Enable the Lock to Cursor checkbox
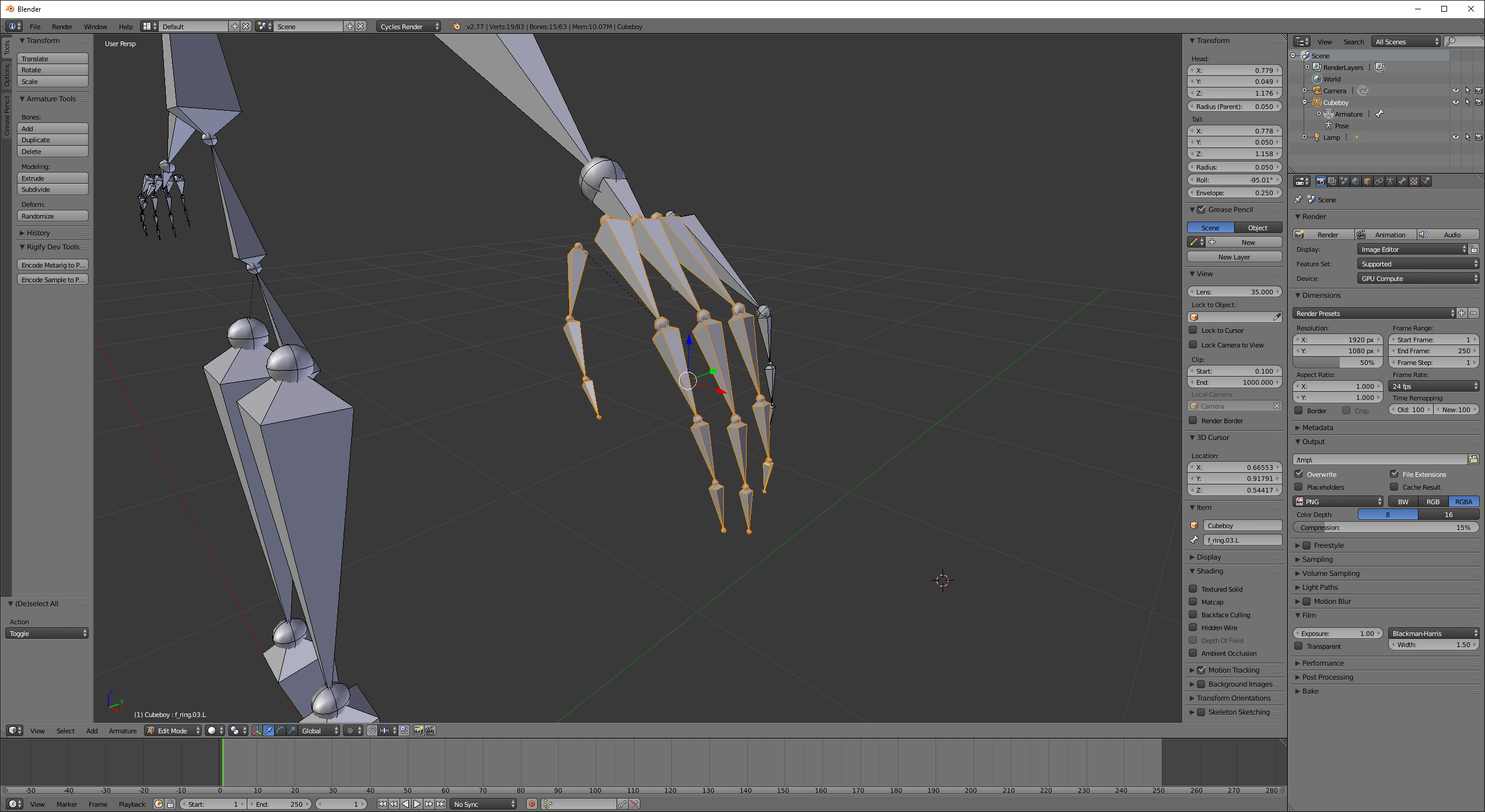 click(x=1193, y=330)
